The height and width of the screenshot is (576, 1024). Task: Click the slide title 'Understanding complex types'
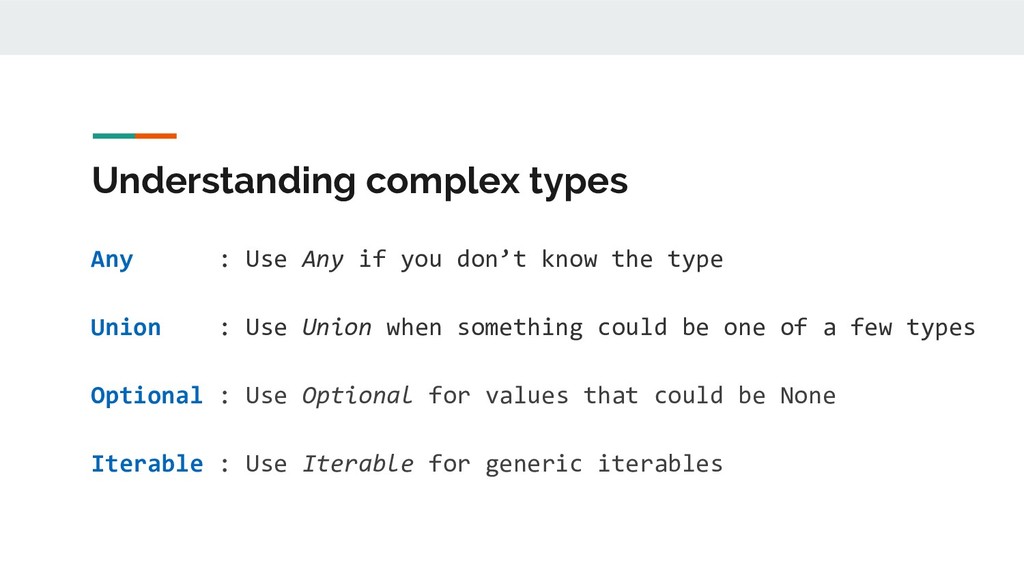pos(360,182)
